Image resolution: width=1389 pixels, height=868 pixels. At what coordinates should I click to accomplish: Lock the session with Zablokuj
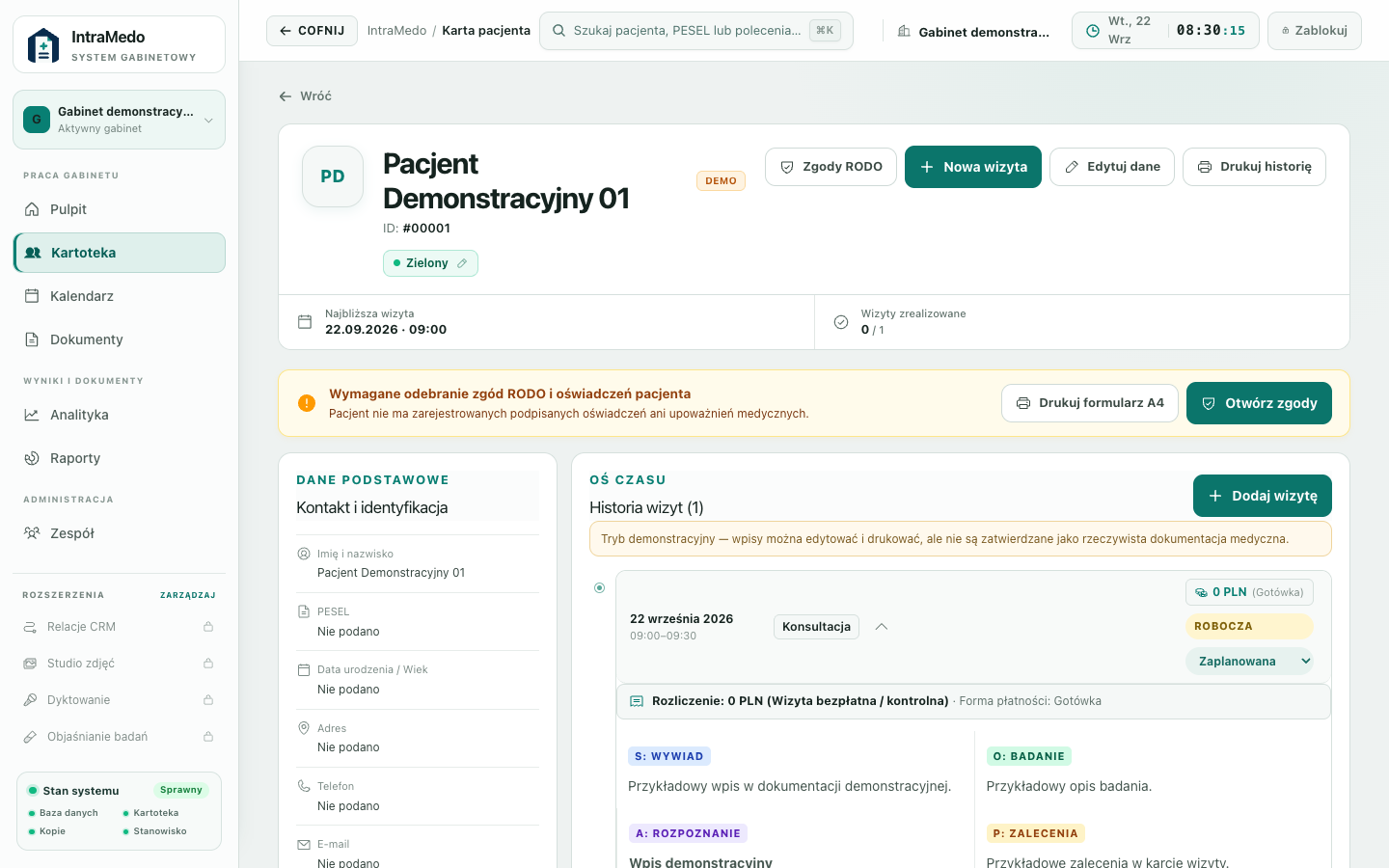(x=1315, y=31)
